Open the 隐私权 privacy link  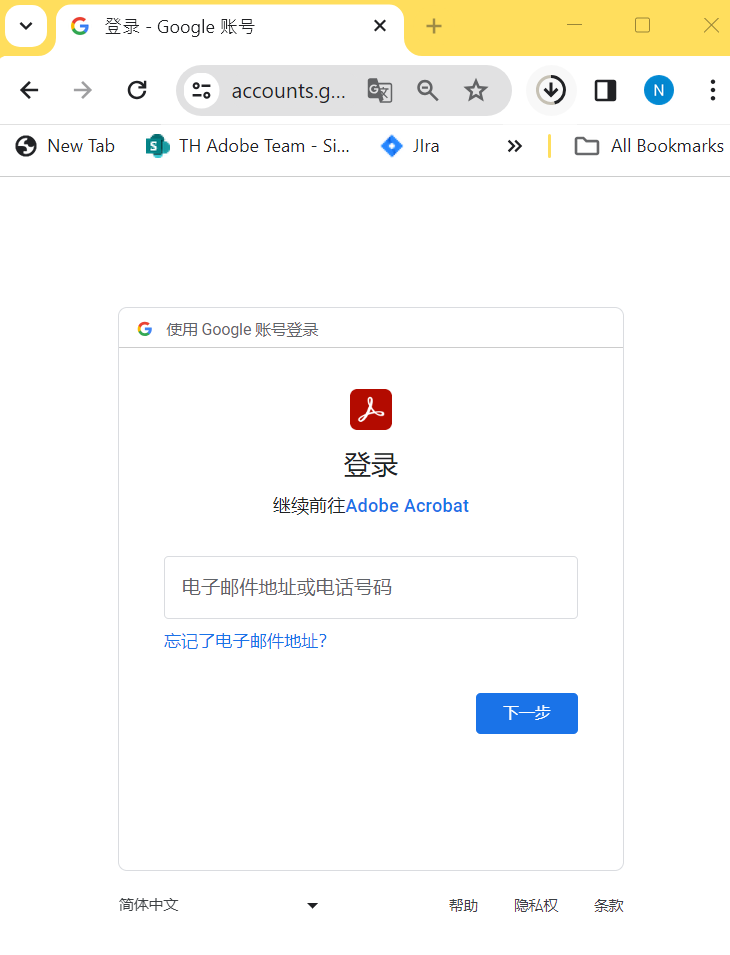[x=536, y=906]
